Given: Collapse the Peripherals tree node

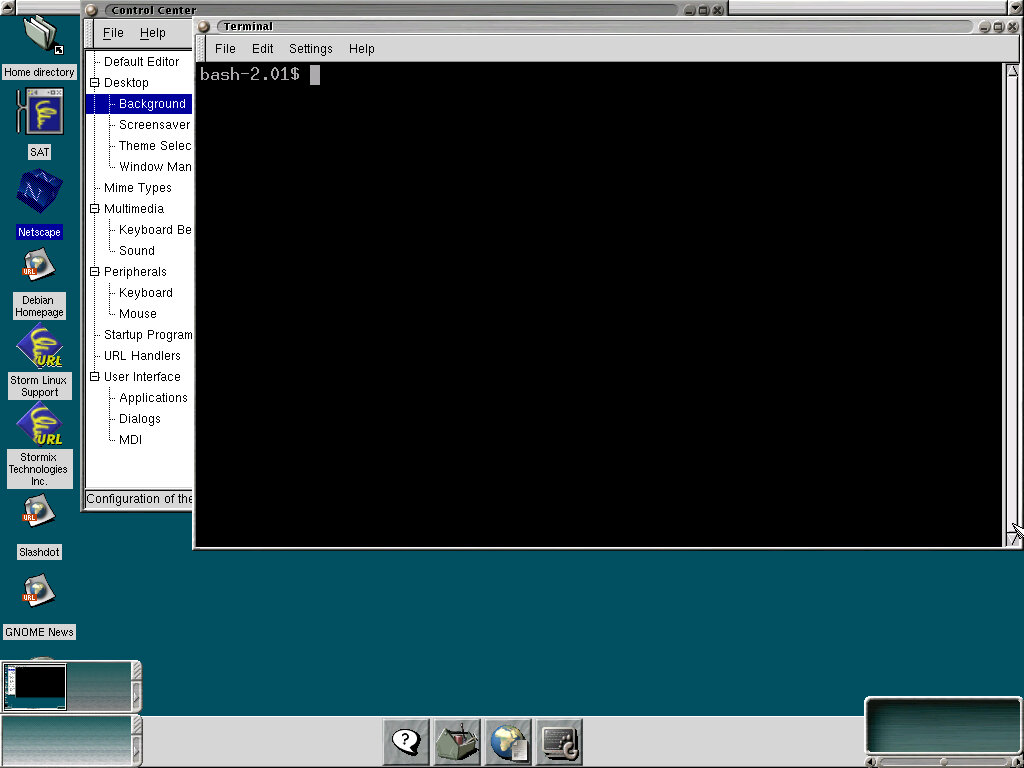Looking at the screenshot, I should click(95, 272).
